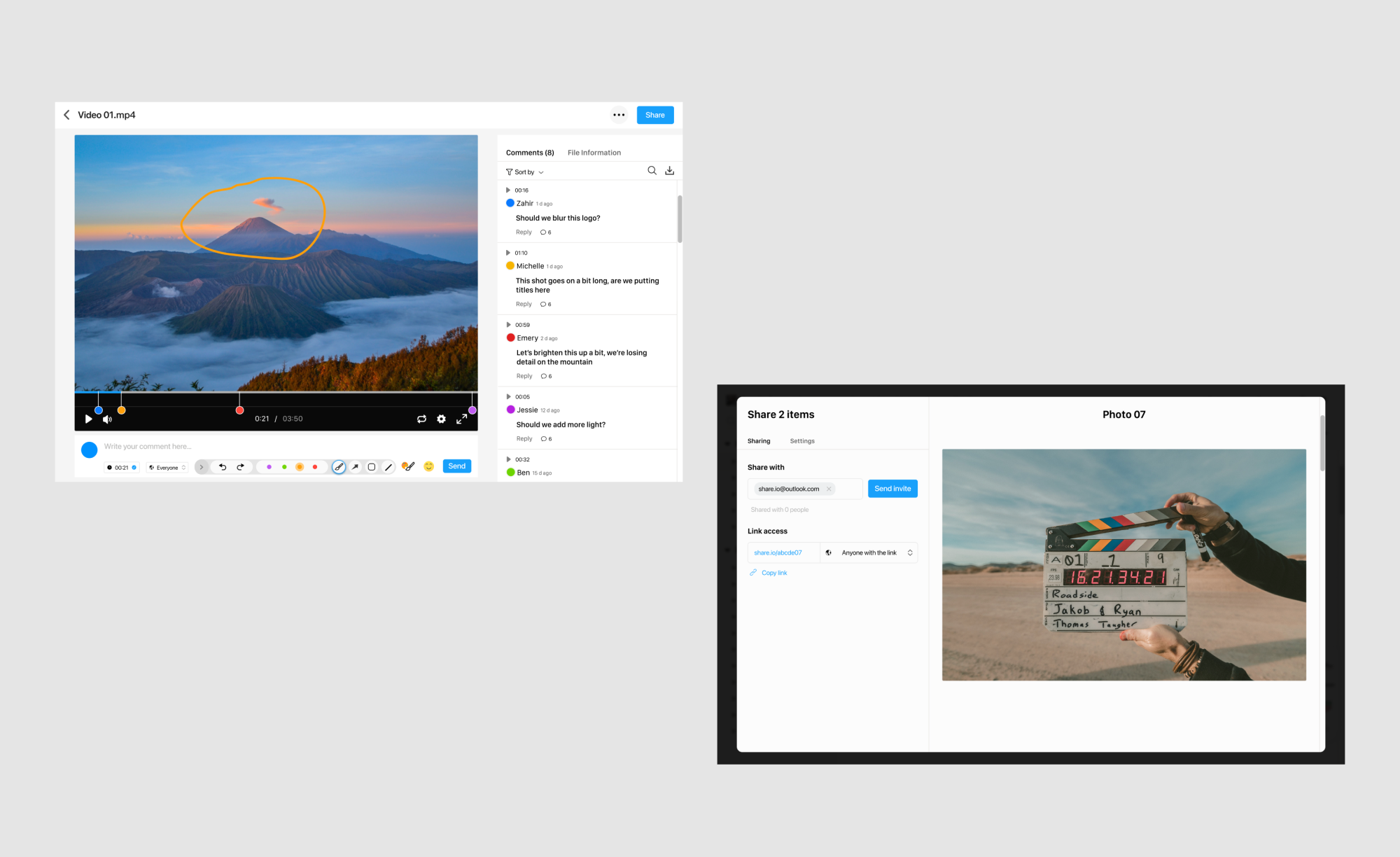Click the Copy link link
The width and height of the screenshot is (1400, 857).
[773, 573]
